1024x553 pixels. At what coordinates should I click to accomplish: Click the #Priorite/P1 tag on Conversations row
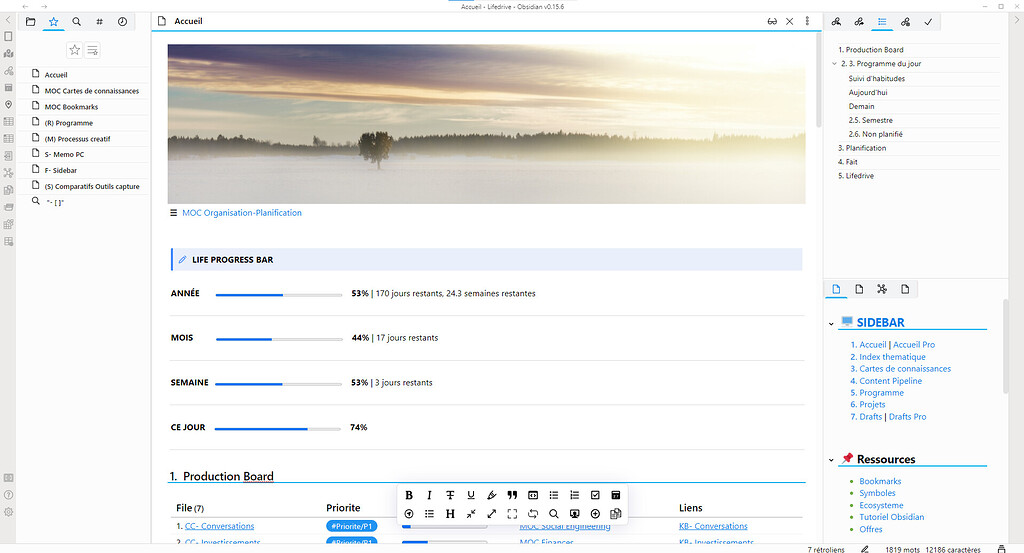click(351, 526)
